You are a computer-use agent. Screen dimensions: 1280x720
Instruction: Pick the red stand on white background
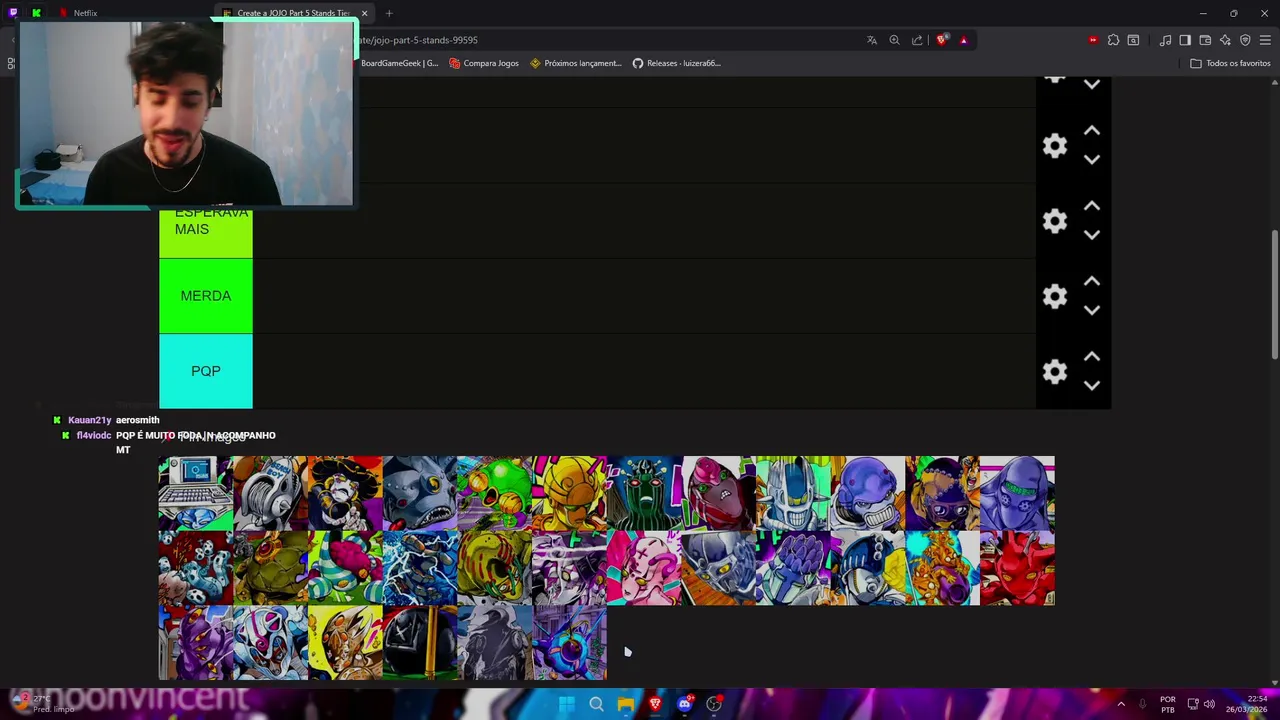(x=1018, y=568)
